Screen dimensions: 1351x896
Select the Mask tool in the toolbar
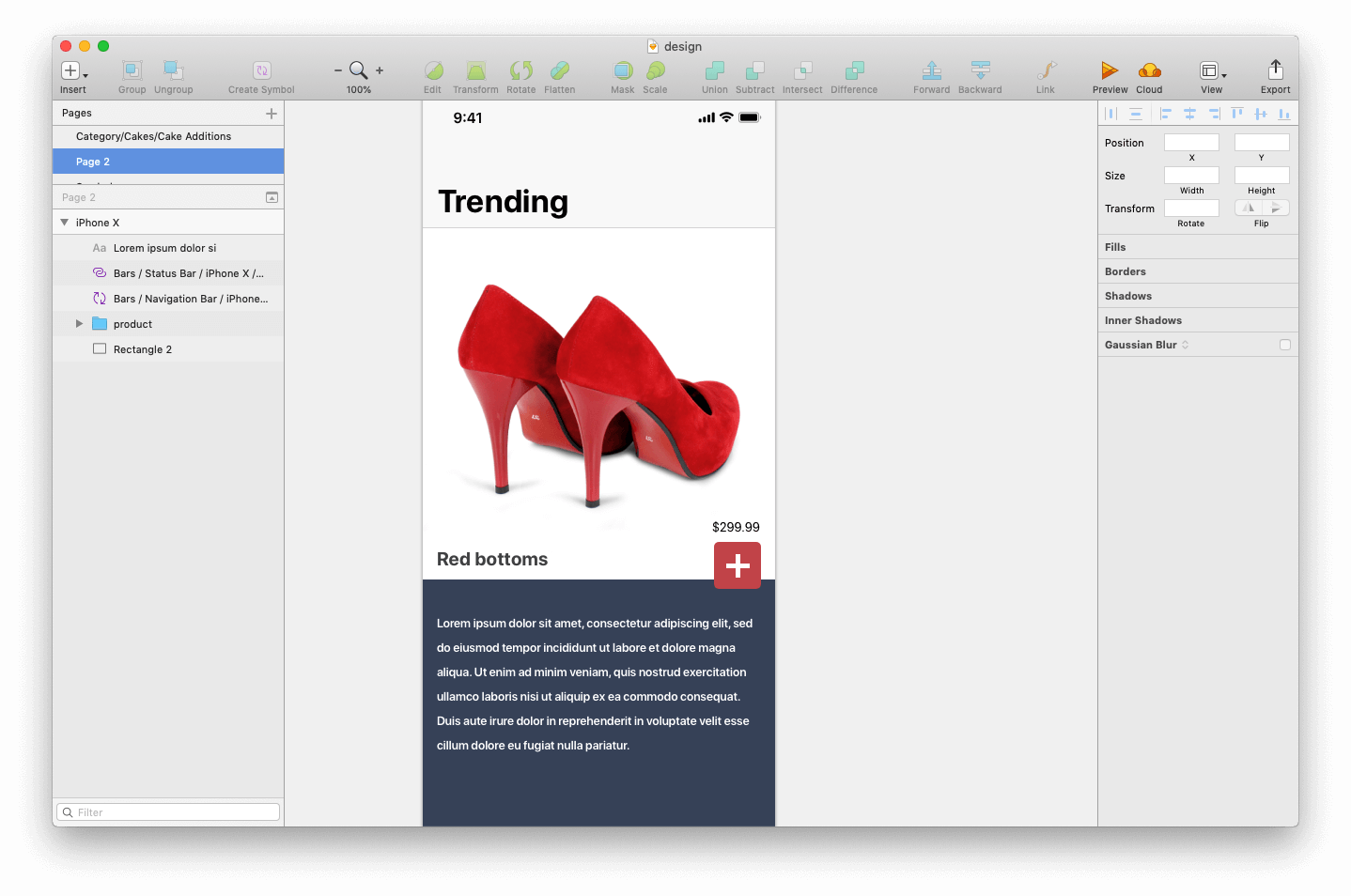click(x=622, y=70)
